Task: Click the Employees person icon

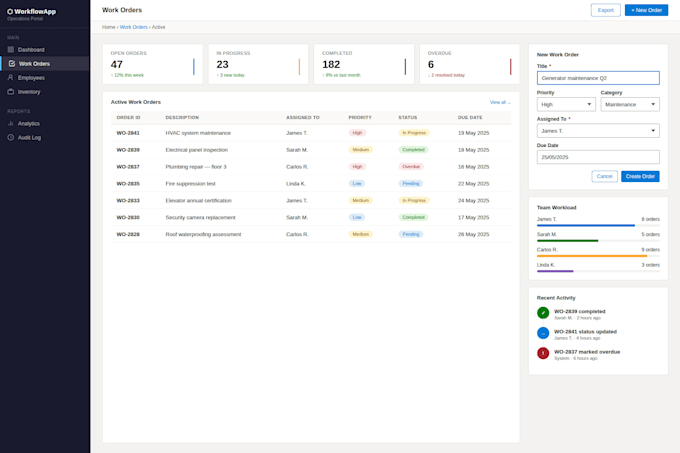Action: pos(11,78)
